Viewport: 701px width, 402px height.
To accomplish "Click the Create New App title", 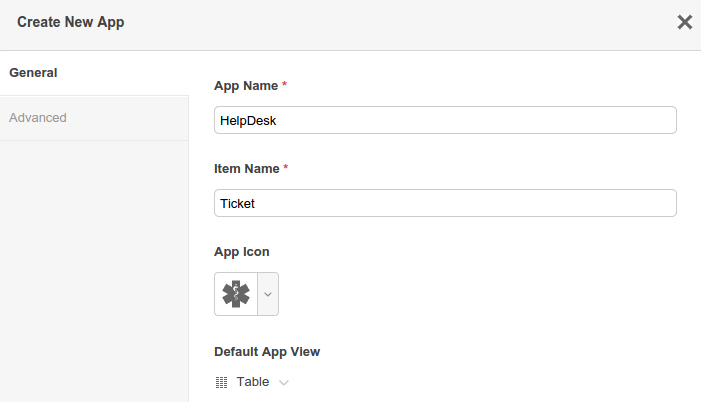I will pos(71,22).
